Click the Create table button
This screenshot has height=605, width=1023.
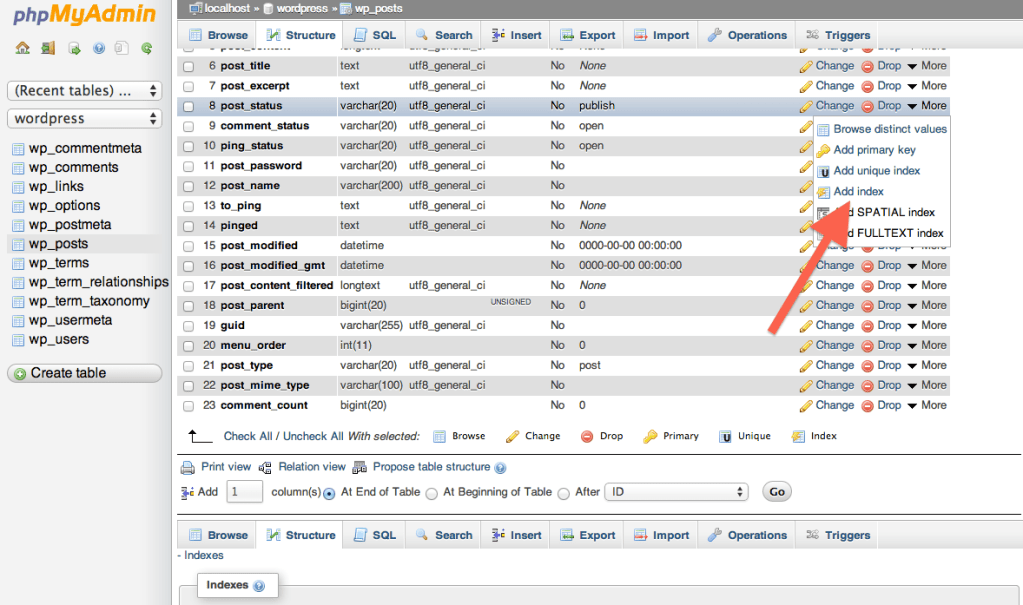pyautogui.click(x=84, y=373)
